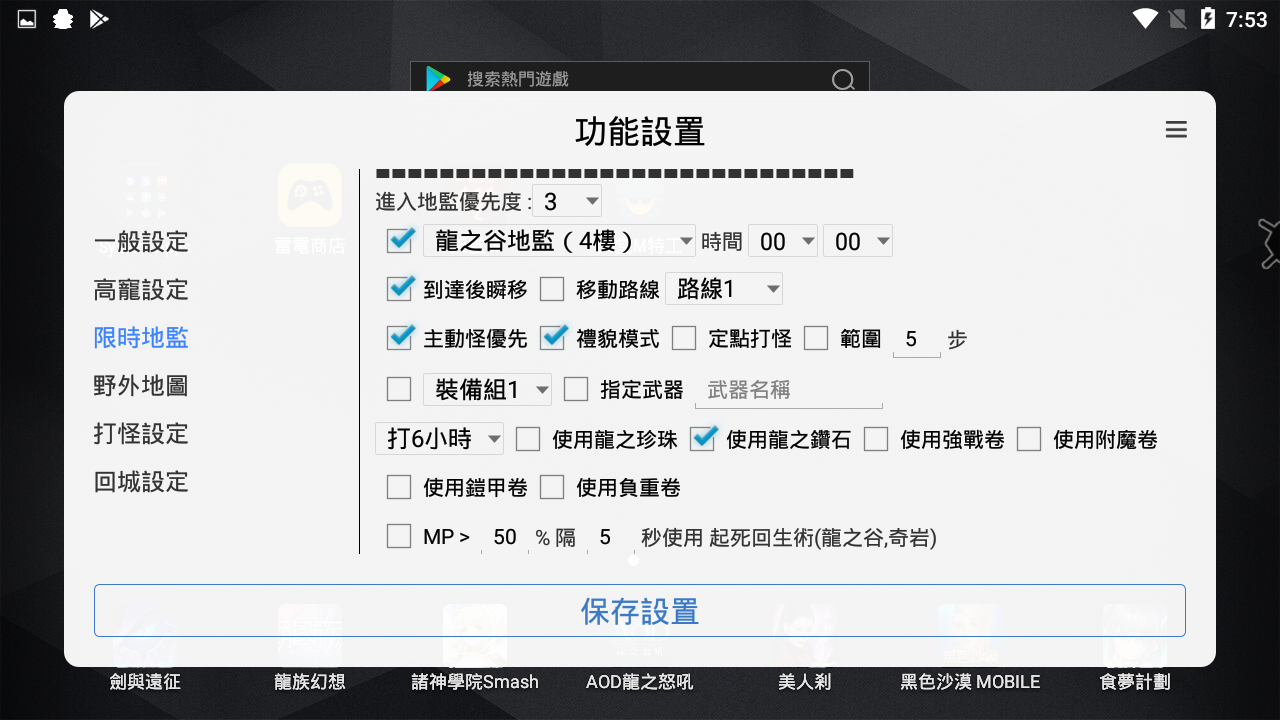Open the 龍族幻想 game icon
The width and height of the screenshot is (1280, 720).
[310, 640]
